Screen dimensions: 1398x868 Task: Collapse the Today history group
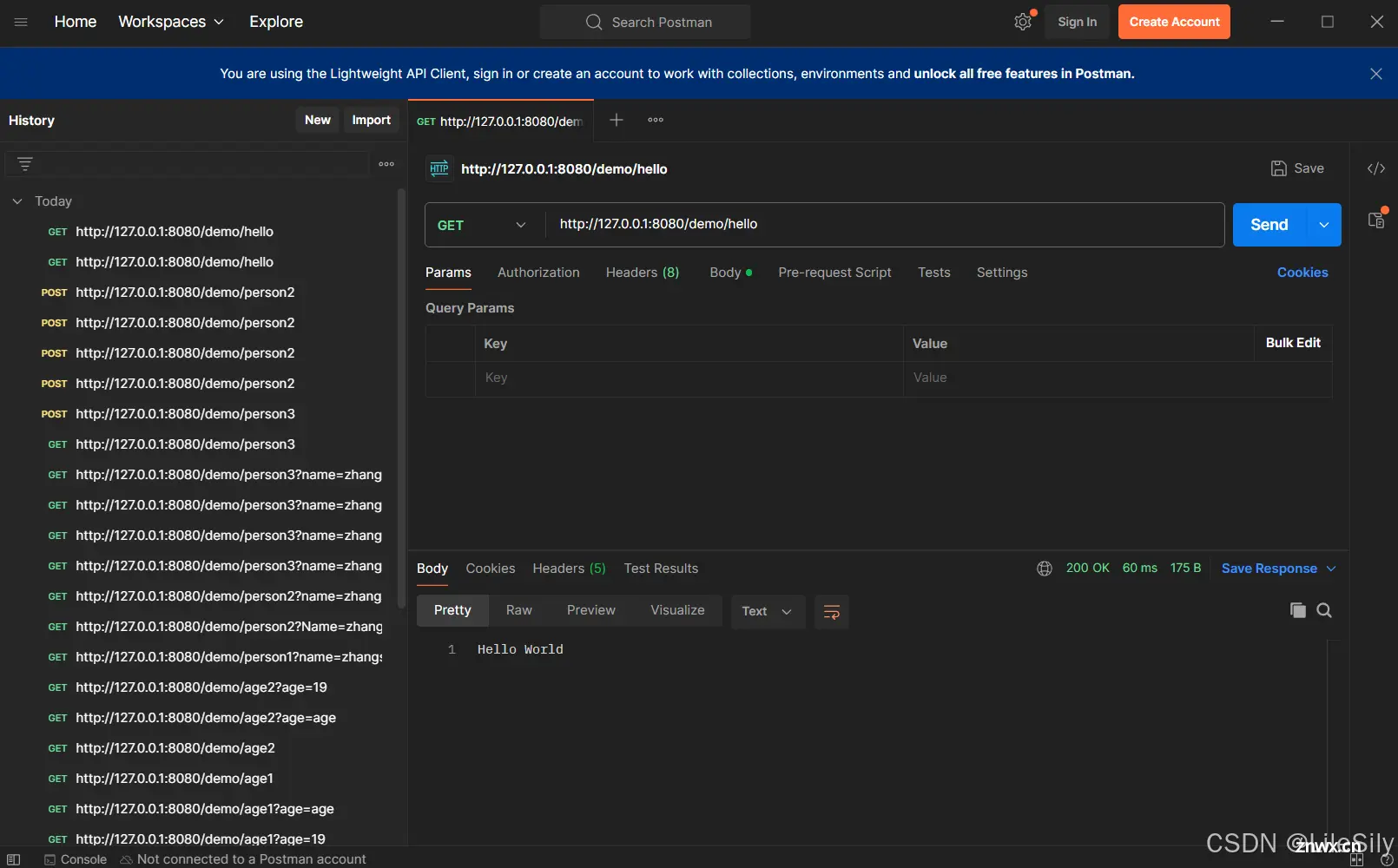pos(17,201)
